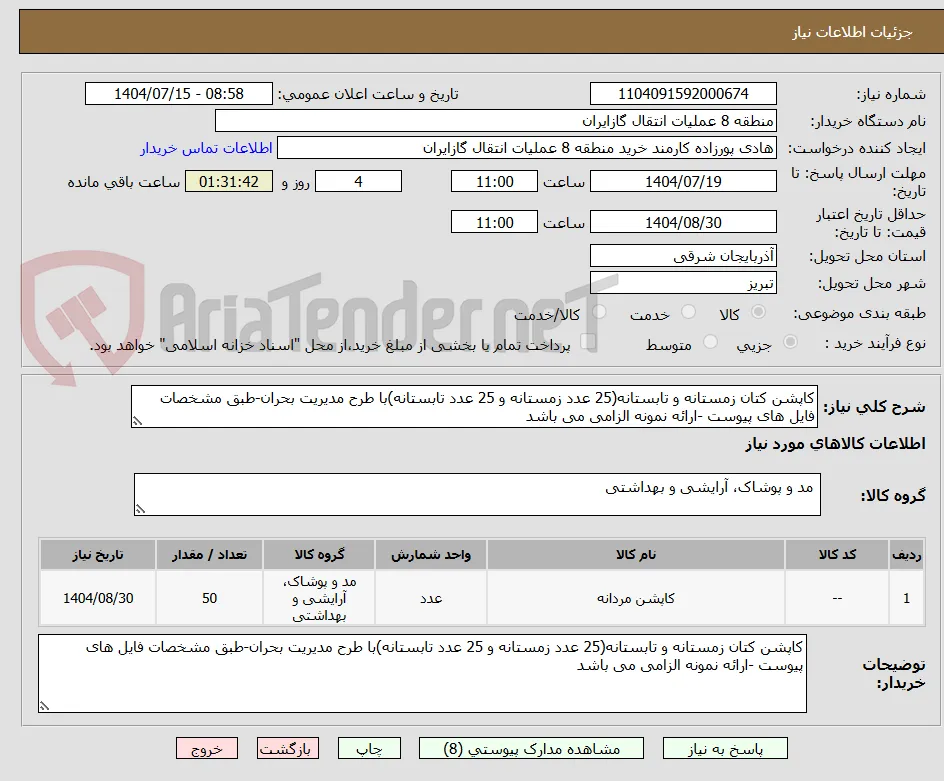
Task: Click the واحد شمارش column header
Action: point(431,555)
